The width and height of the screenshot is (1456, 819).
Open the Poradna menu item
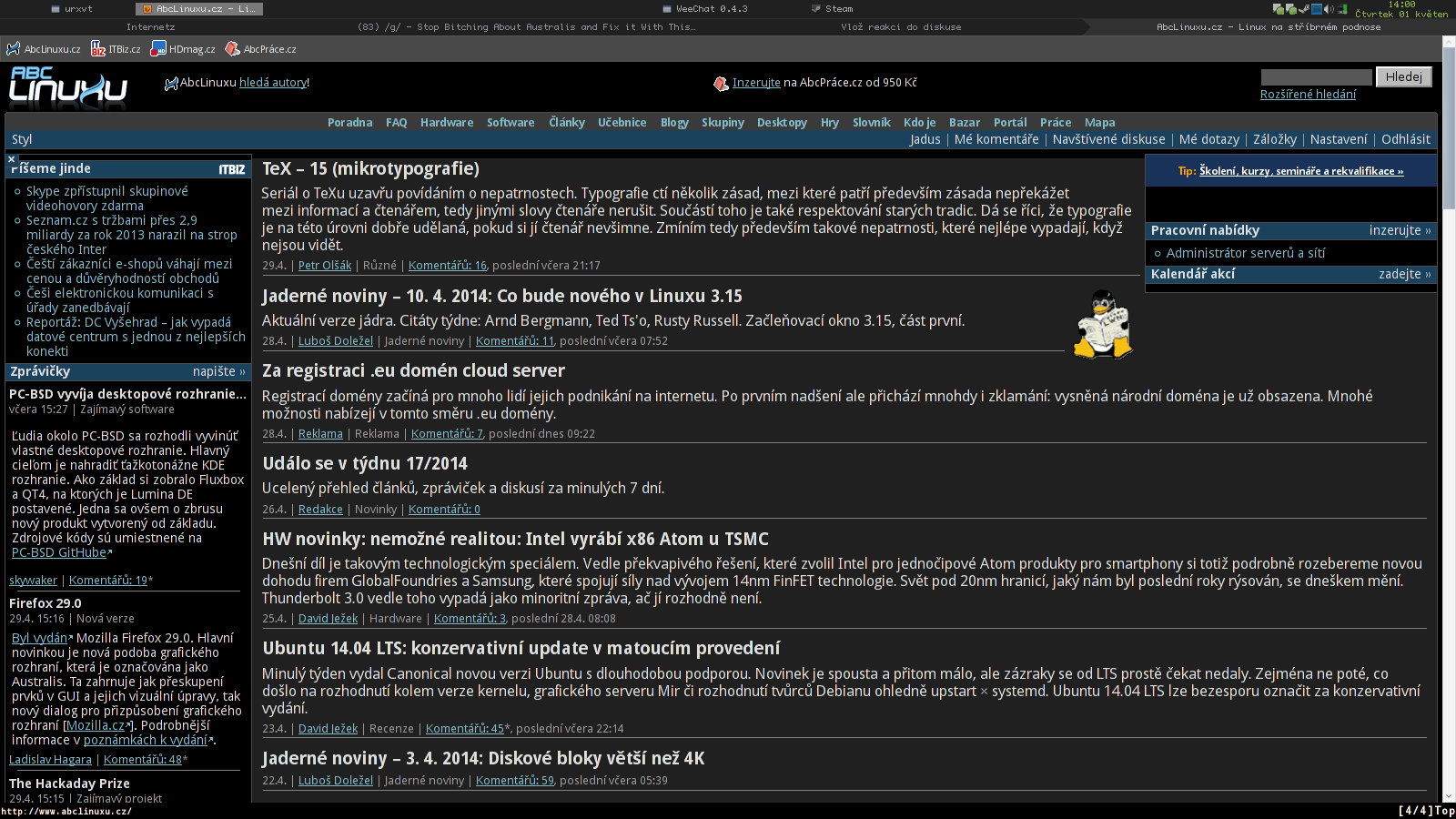tap(350, 123)
